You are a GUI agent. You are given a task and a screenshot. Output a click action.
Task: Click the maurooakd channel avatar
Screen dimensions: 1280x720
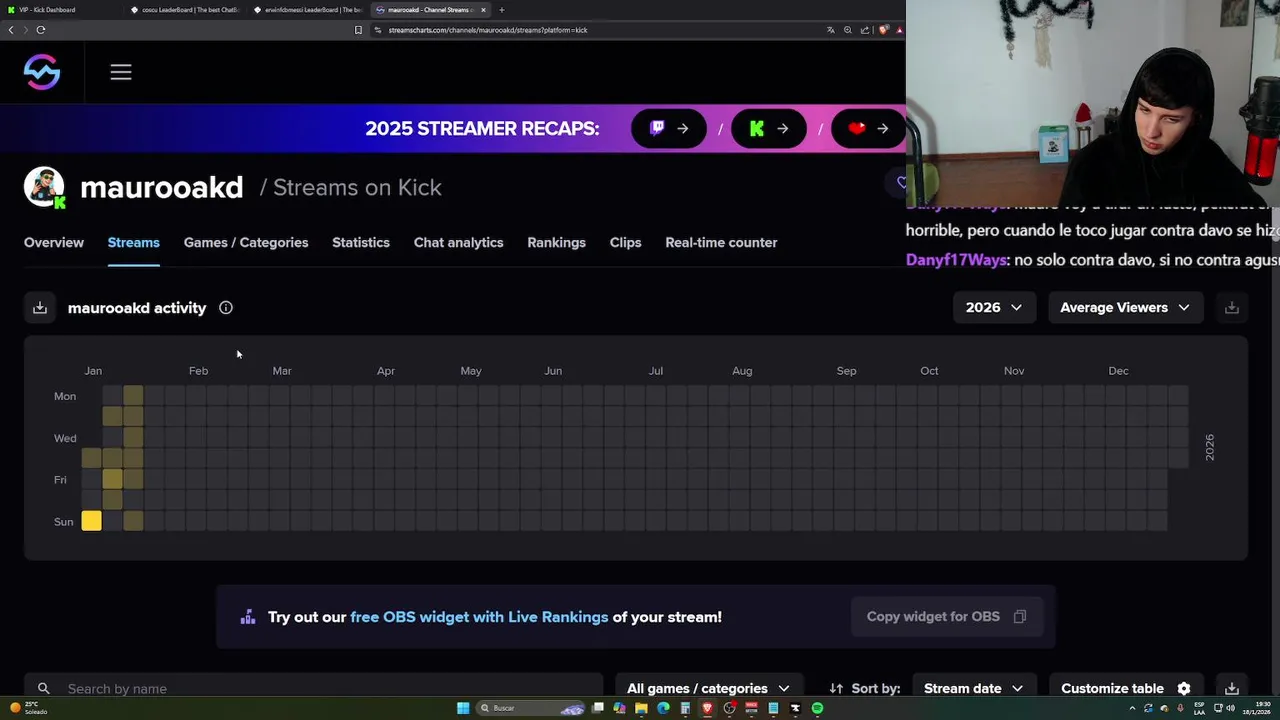click(x=44, y=187)
